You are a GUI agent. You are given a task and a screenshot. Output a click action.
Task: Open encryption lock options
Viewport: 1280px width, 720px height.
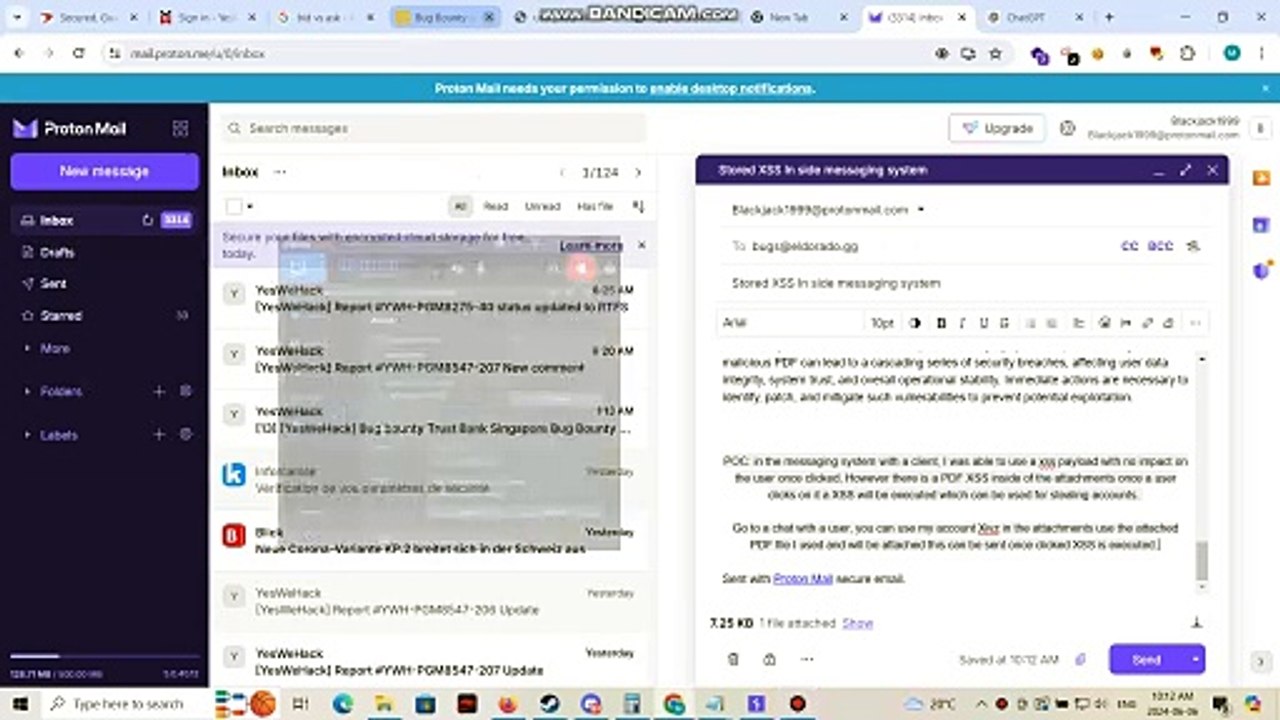click(x=769, y=659)
